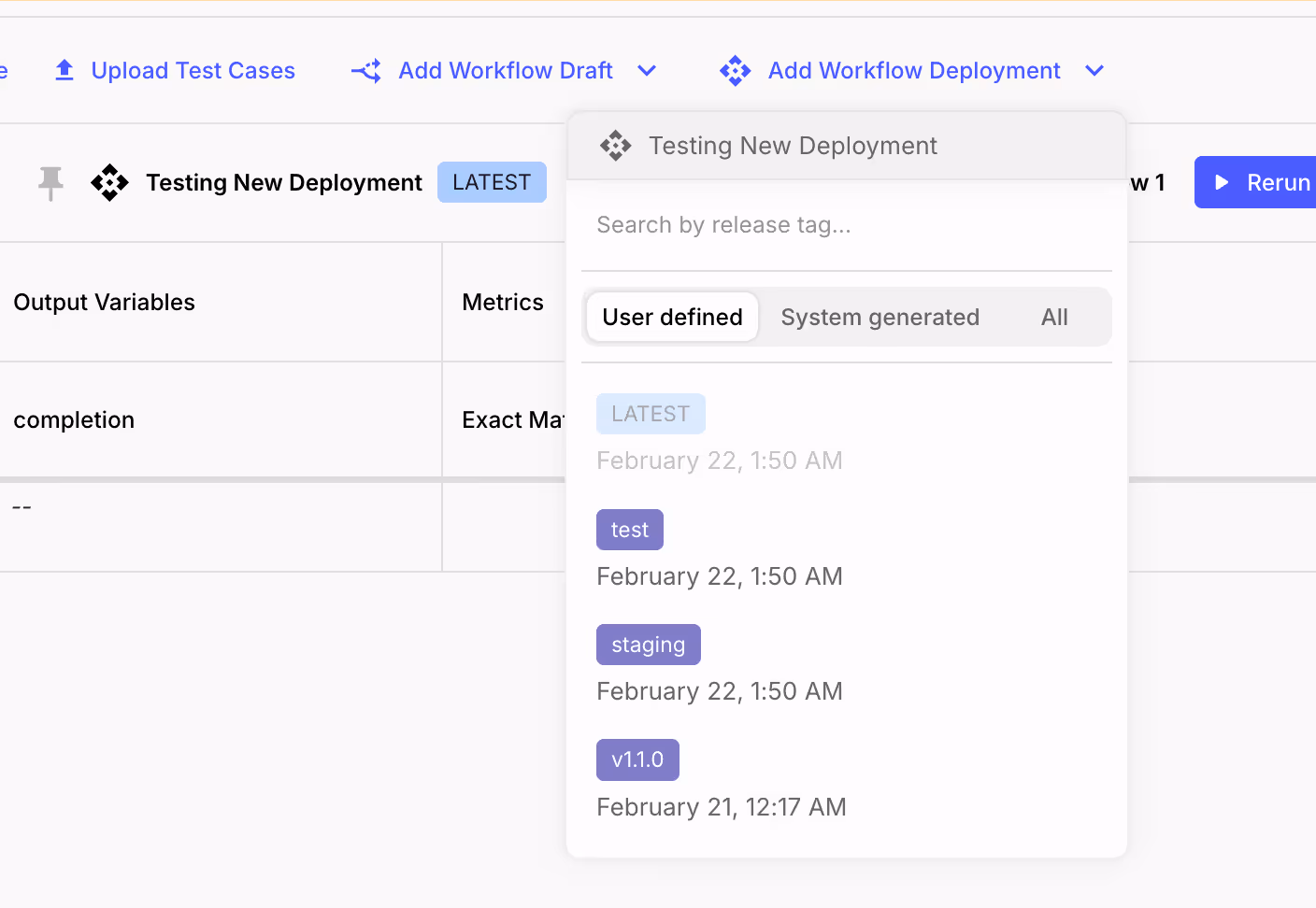Switch to the System generated filter
Image resolution: width=1316 pixels, height=908 pixels.
pyautogui.click(x=880, y=318)
